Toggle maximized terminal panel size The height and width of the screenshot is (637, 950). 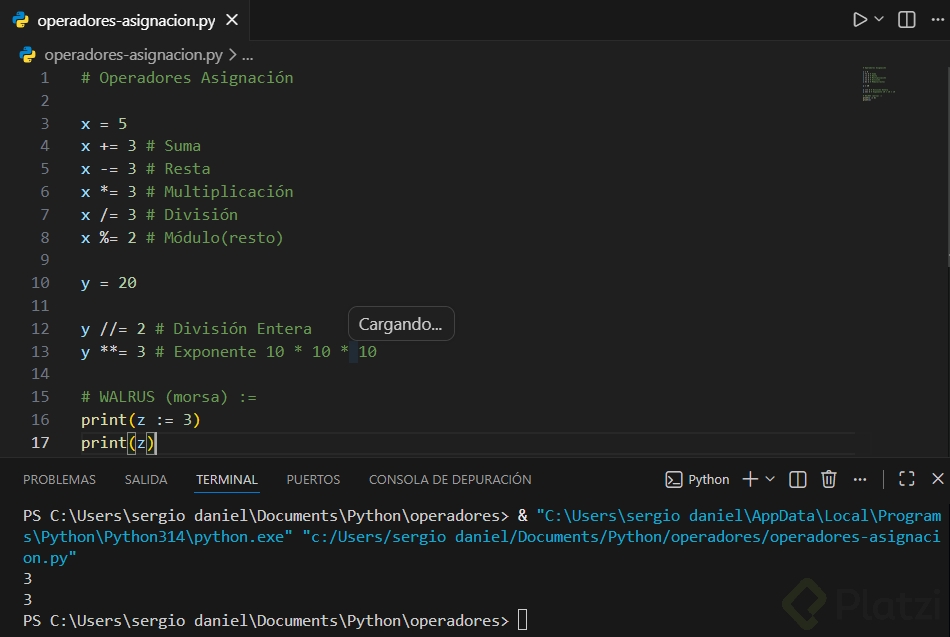click(x=907, y=479)
